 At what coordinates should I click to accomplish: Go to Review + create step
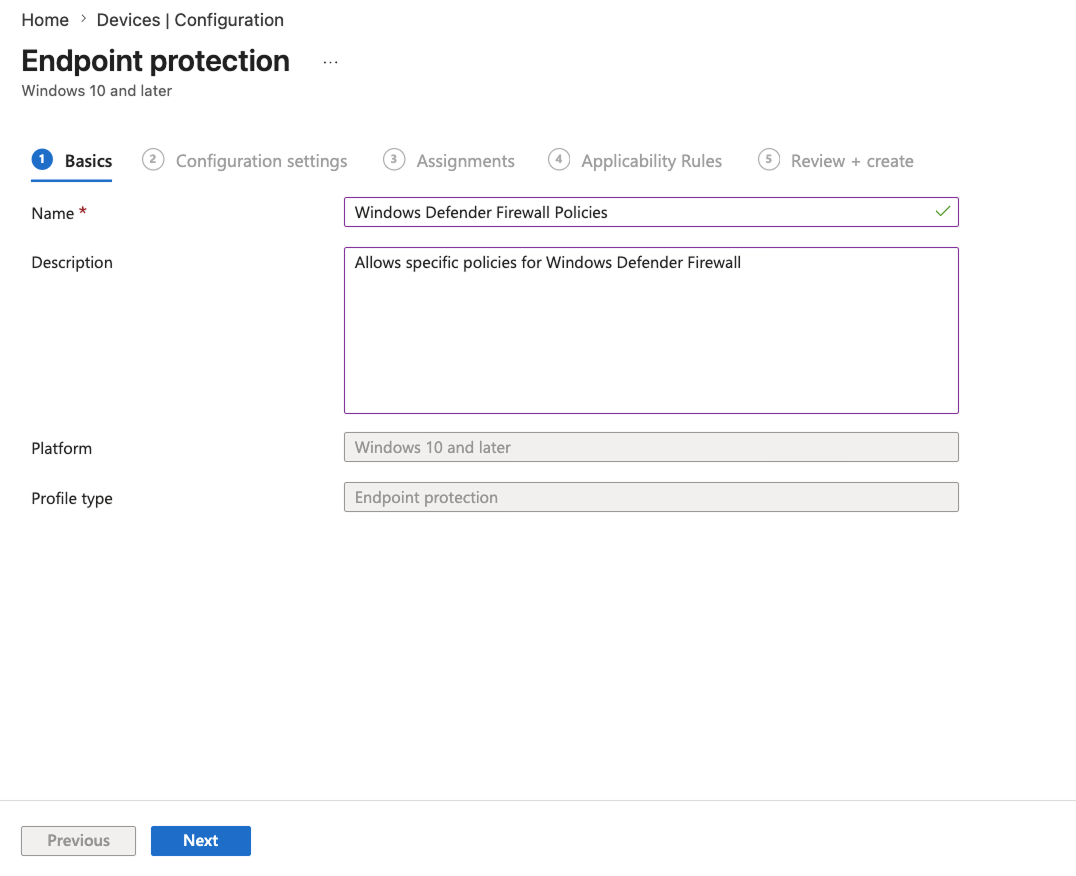(x=836, y=161)
